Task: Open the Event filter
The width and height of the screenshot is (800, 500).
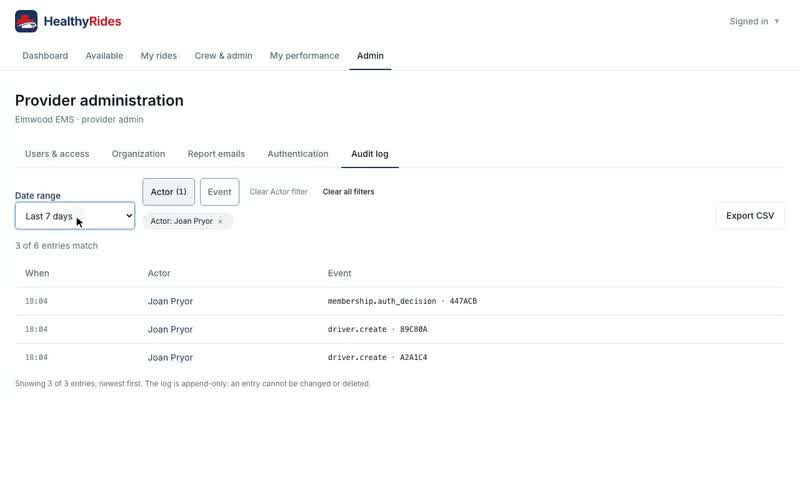Action: 219,192
